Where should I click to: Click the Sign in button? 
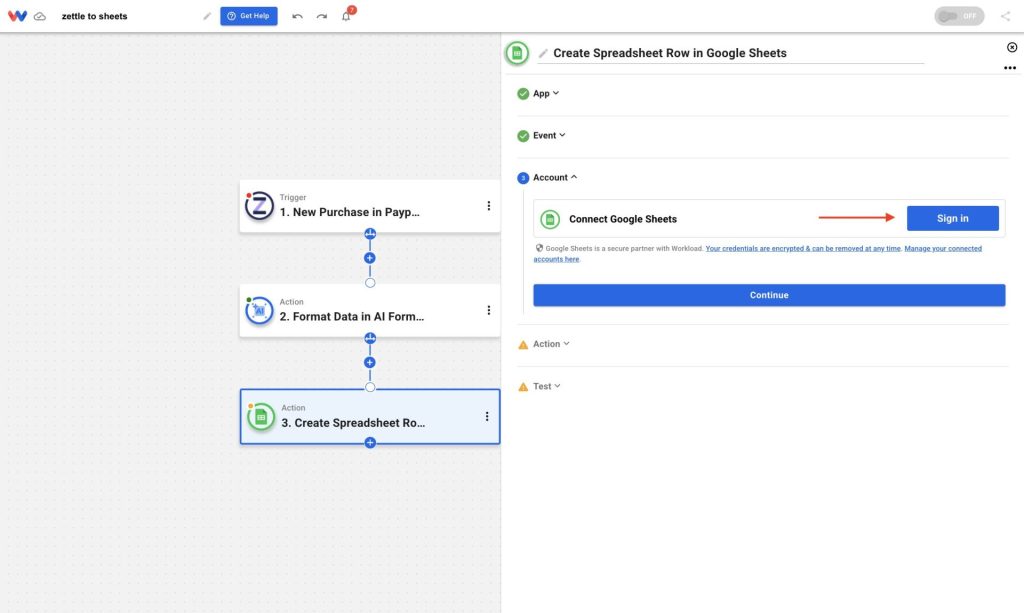coord(953,218)
